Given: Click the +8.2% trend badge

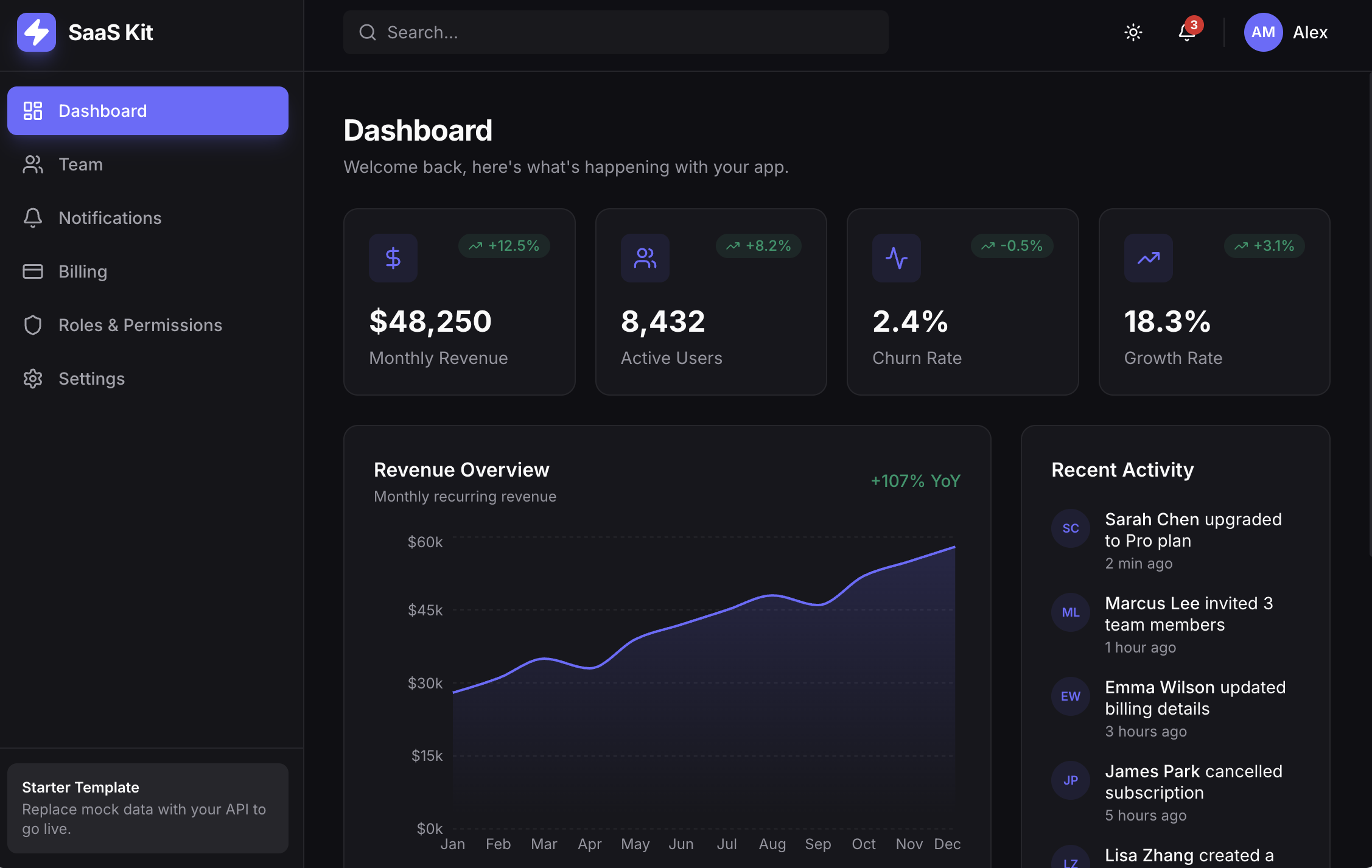Looking at the screenshot, I should (x=758, y=246).
